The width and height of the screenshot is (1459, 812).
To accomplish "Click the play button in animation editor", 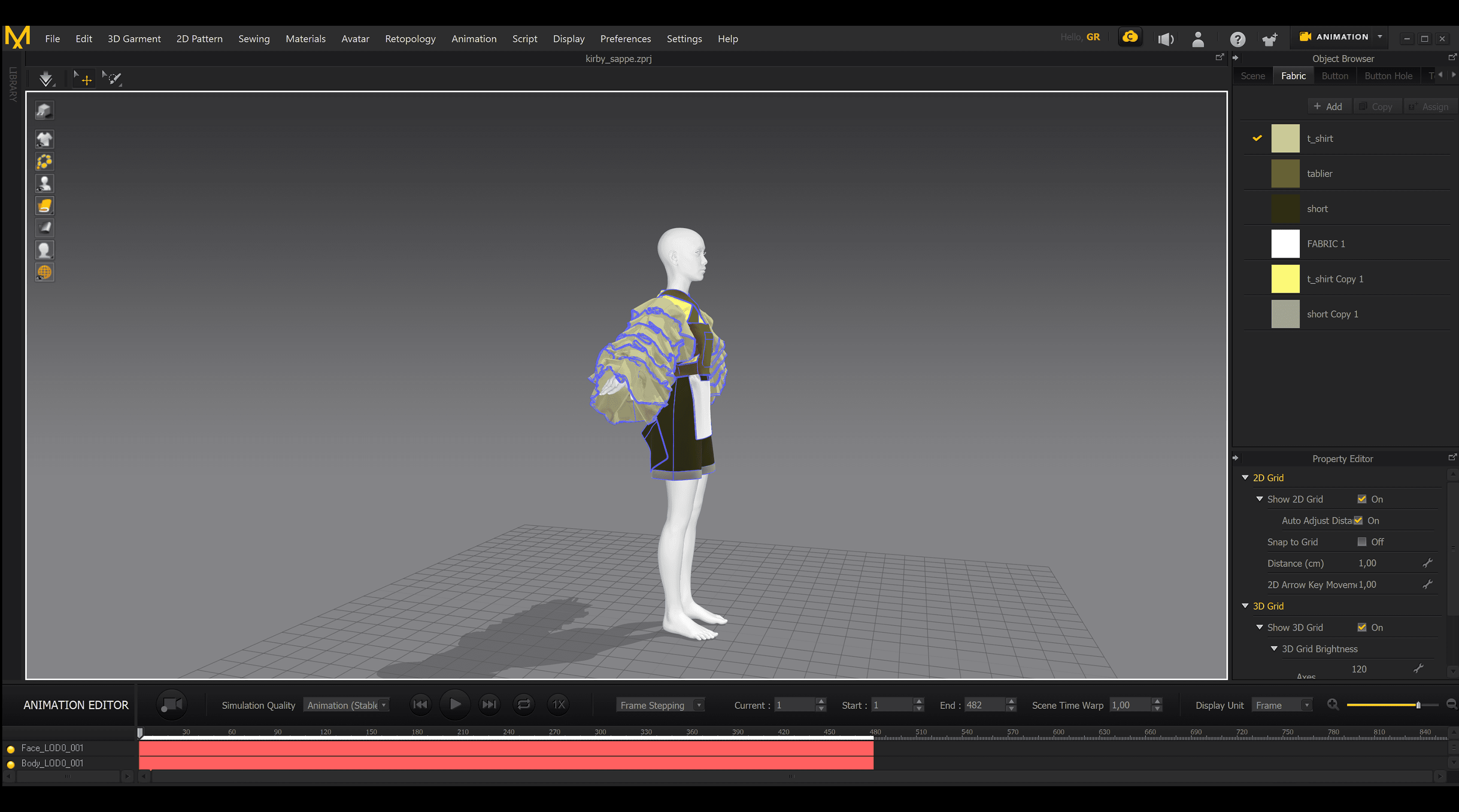I will (x=455, y=704).
